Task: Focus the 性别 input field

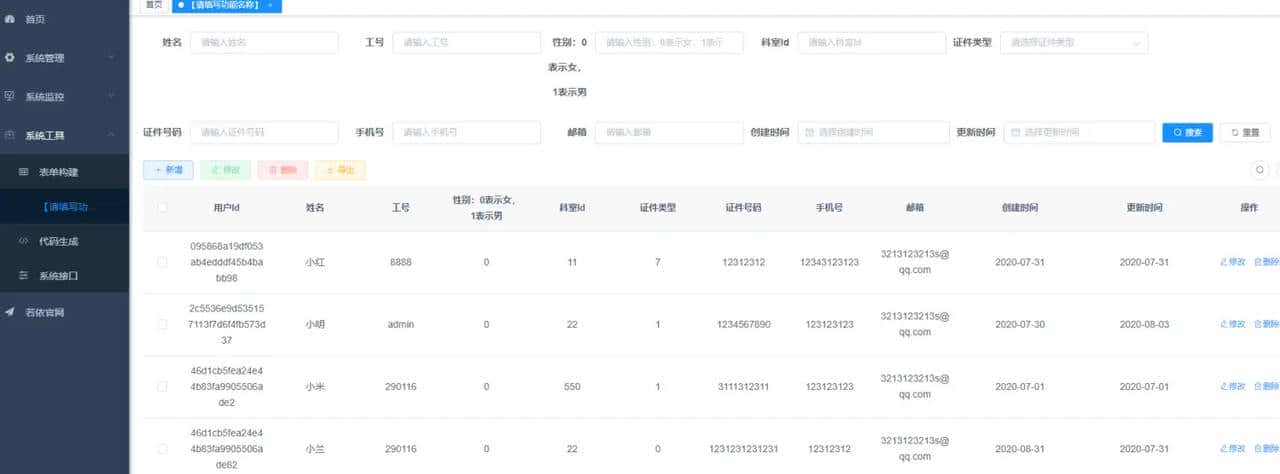Action: point(669,43)
